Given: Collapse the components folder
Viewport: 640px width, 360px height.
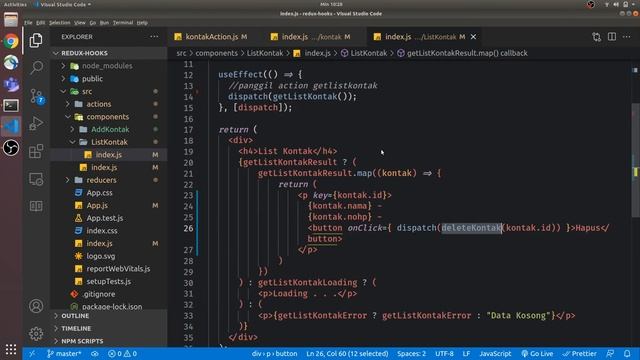Looking at the screenshot, I should tap(107, 117).
